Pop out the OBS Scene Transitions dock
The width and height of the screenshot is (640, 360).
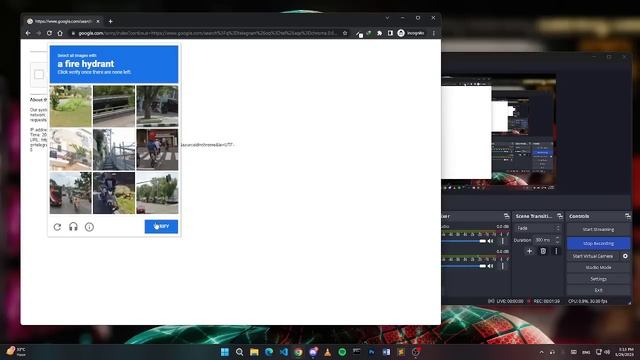tap(560, 216)
